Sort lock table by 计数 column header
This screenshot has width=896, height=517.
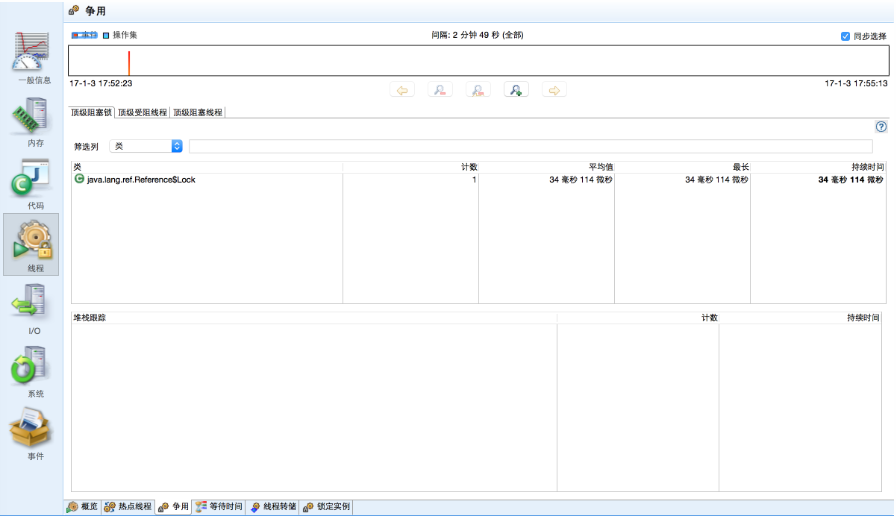click(x=410, y=167)
